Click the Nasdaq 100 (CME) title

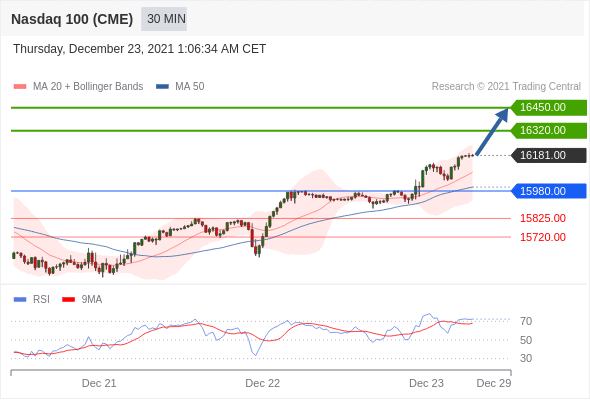pos(72,19)
